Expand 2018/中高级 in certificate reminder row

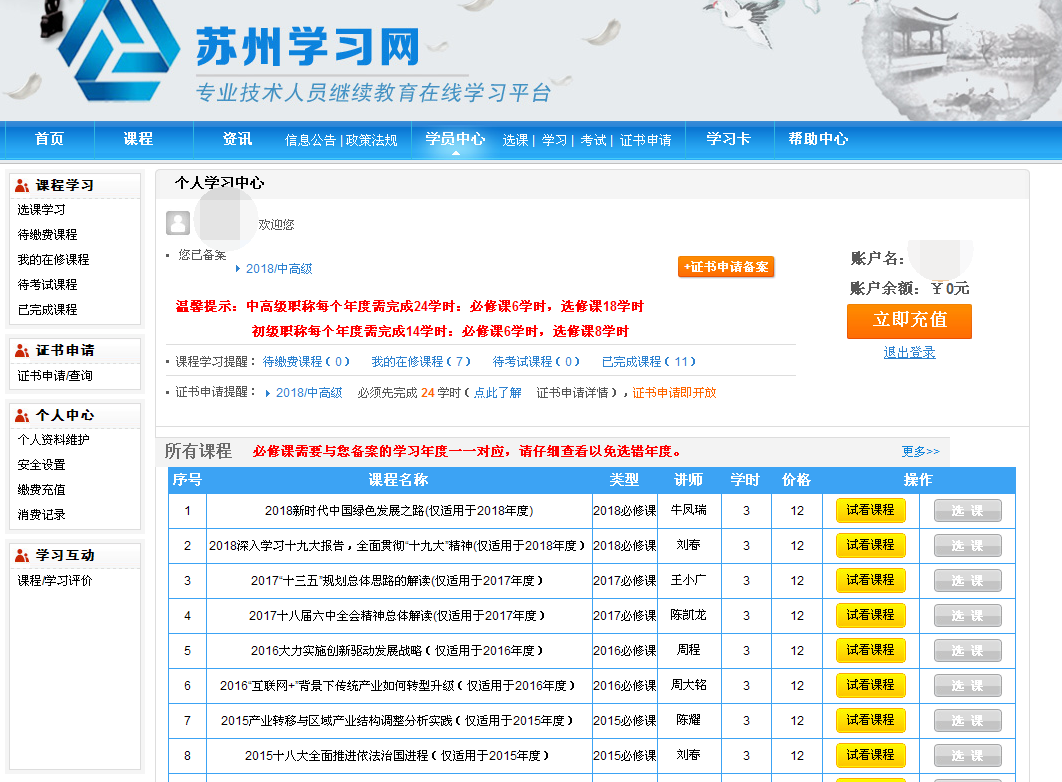pyautogui.click(x=268, y=393)
